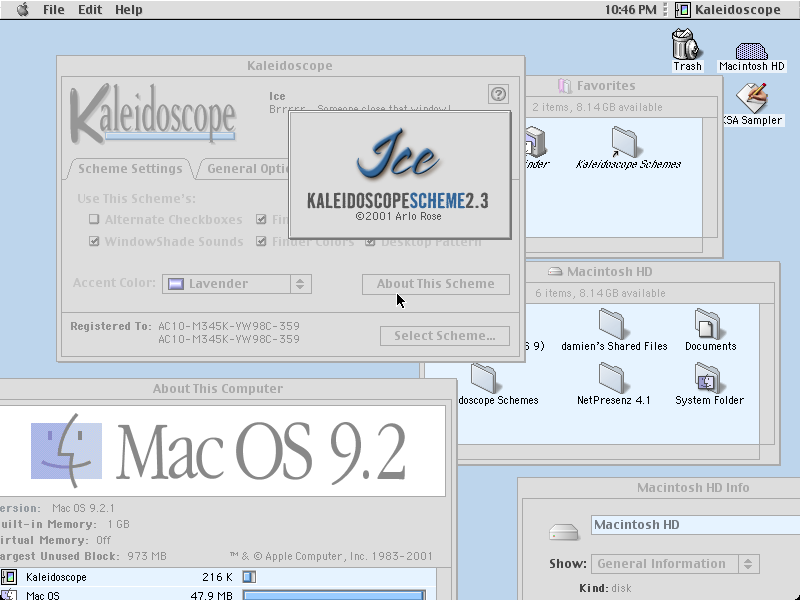
Task: Click the "973 MB" unused block value
Action: [x=147, y=556]
